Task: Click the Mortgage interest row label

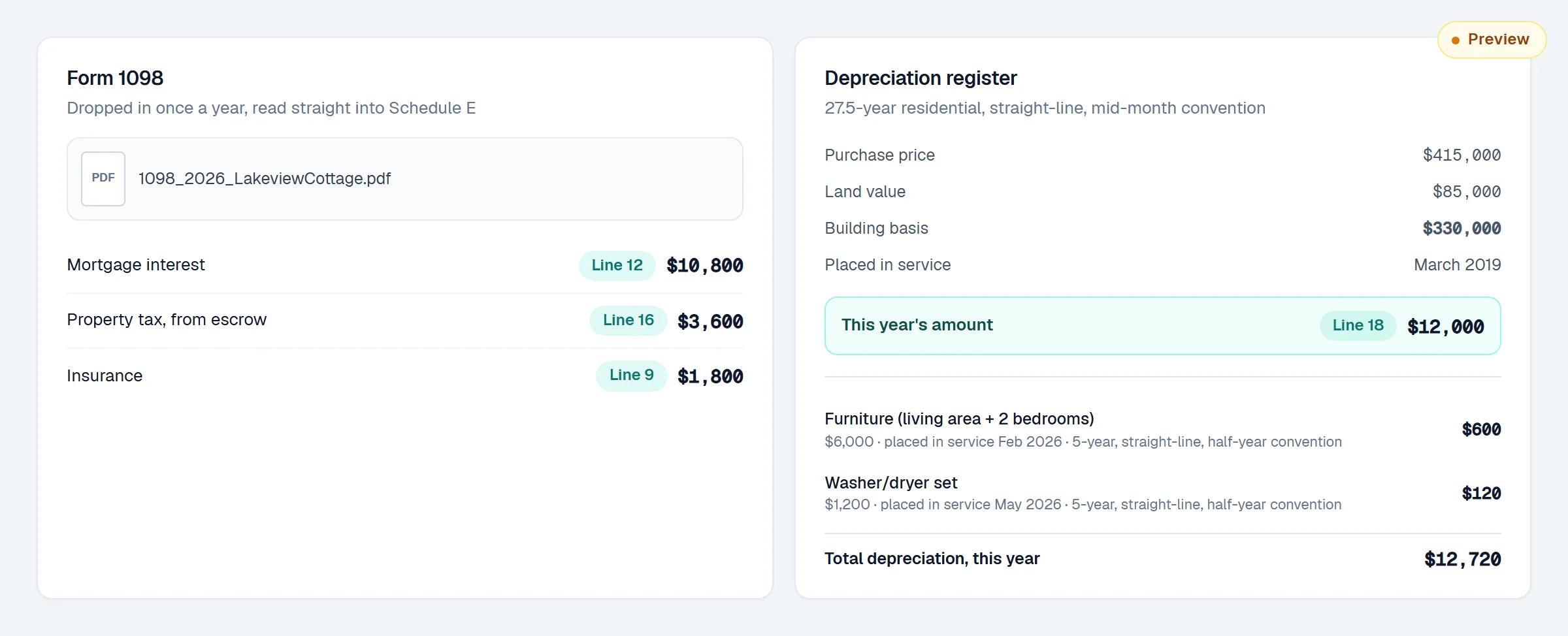Action: (x=136, y=265)
